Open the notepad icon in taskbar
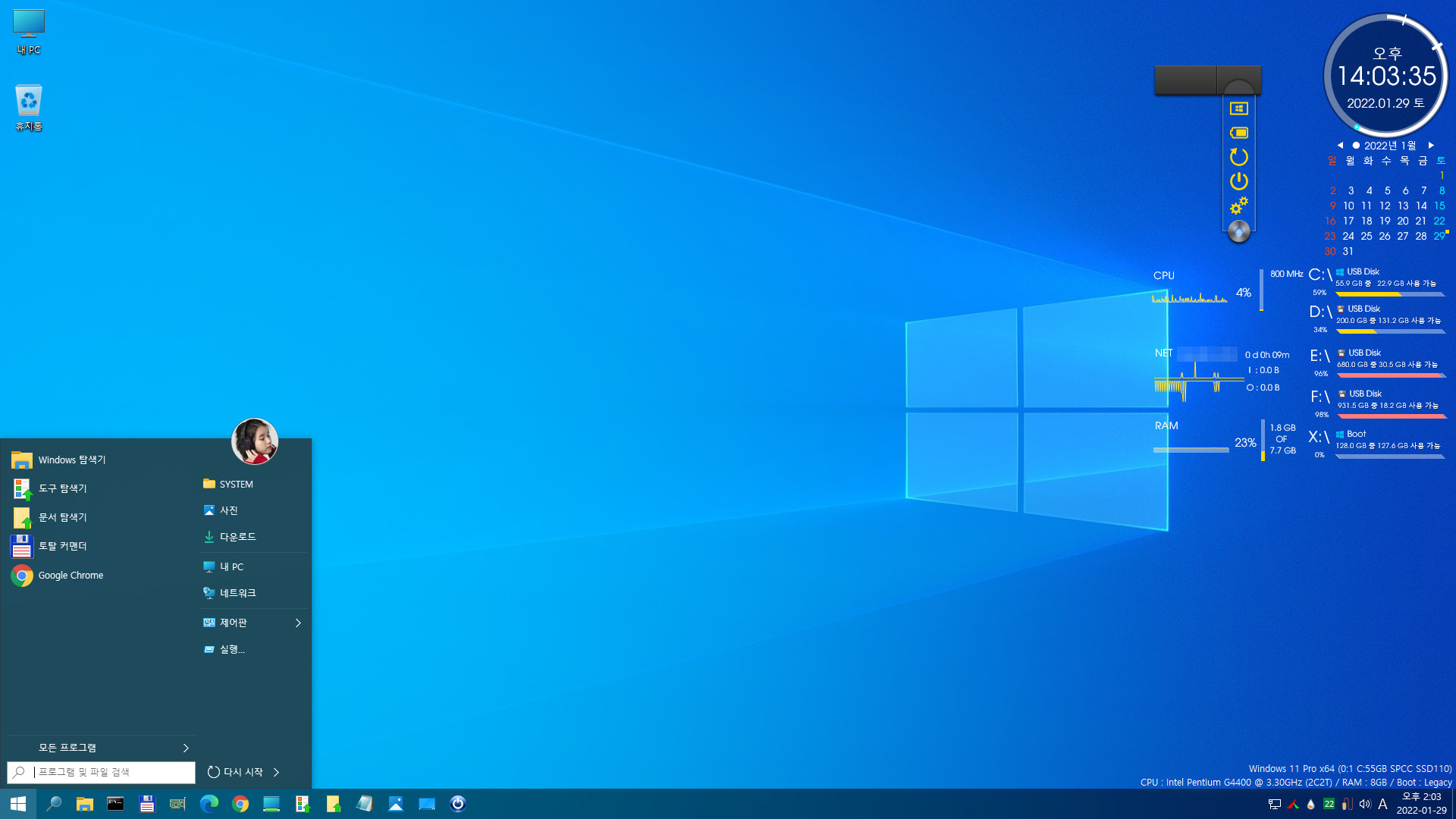 [x=364, y=804]
